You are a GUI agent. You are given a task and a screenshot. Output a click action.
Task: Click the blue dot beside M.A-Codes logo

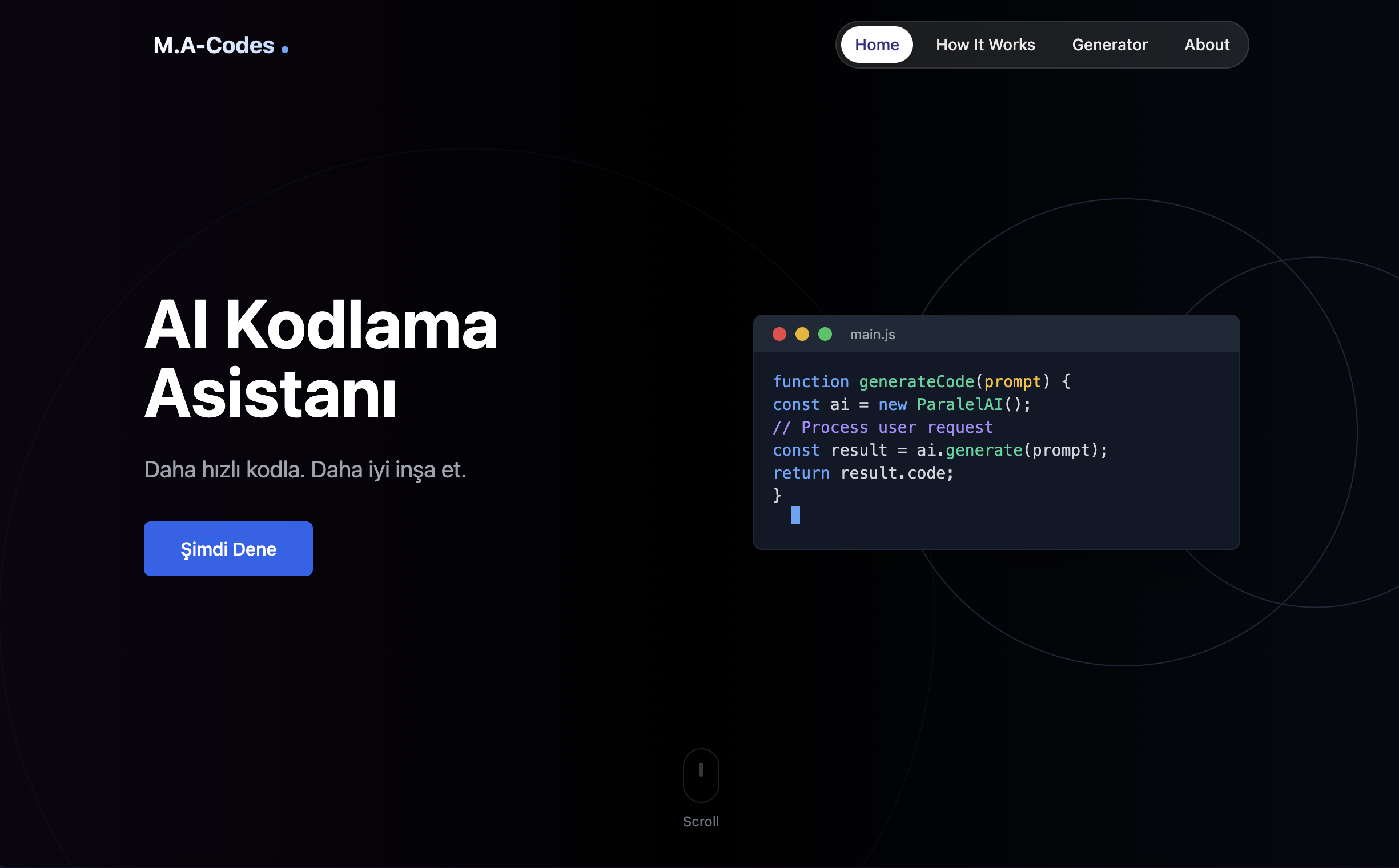[x=285, y=50]
